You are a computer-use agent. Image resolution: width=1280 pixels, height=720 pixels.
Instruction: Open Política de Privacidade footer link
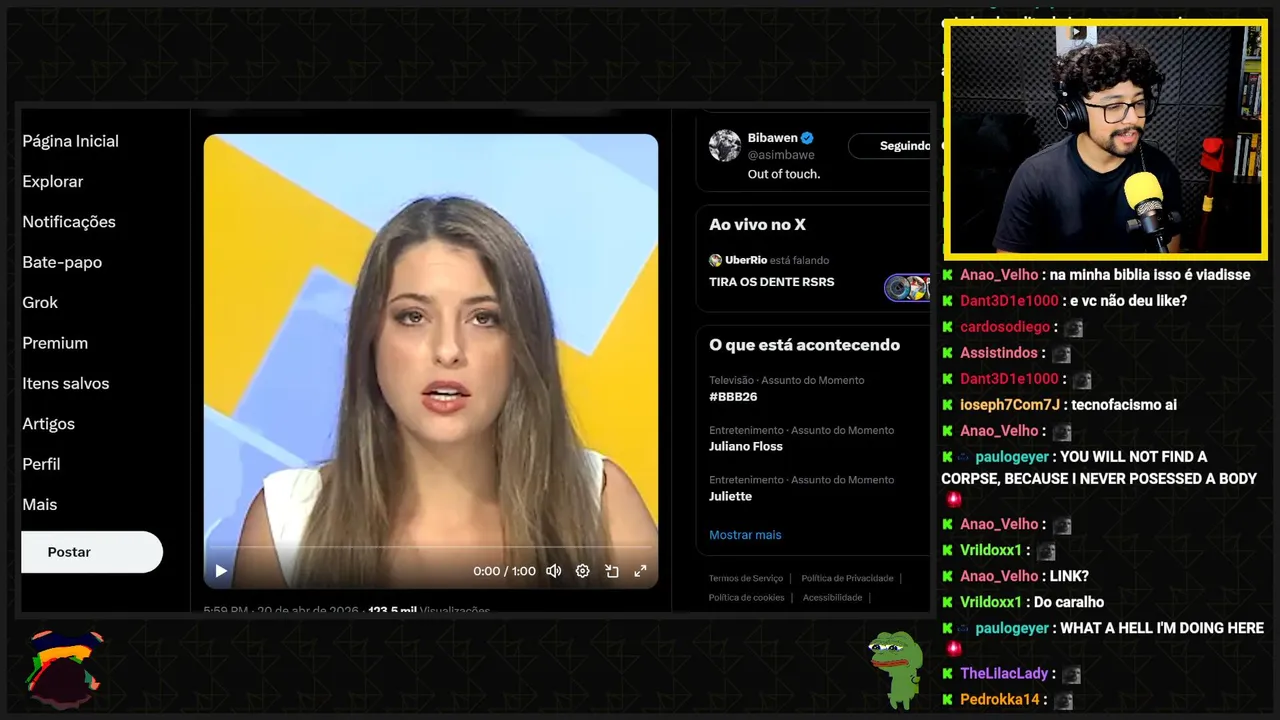(x=847, y=578)
